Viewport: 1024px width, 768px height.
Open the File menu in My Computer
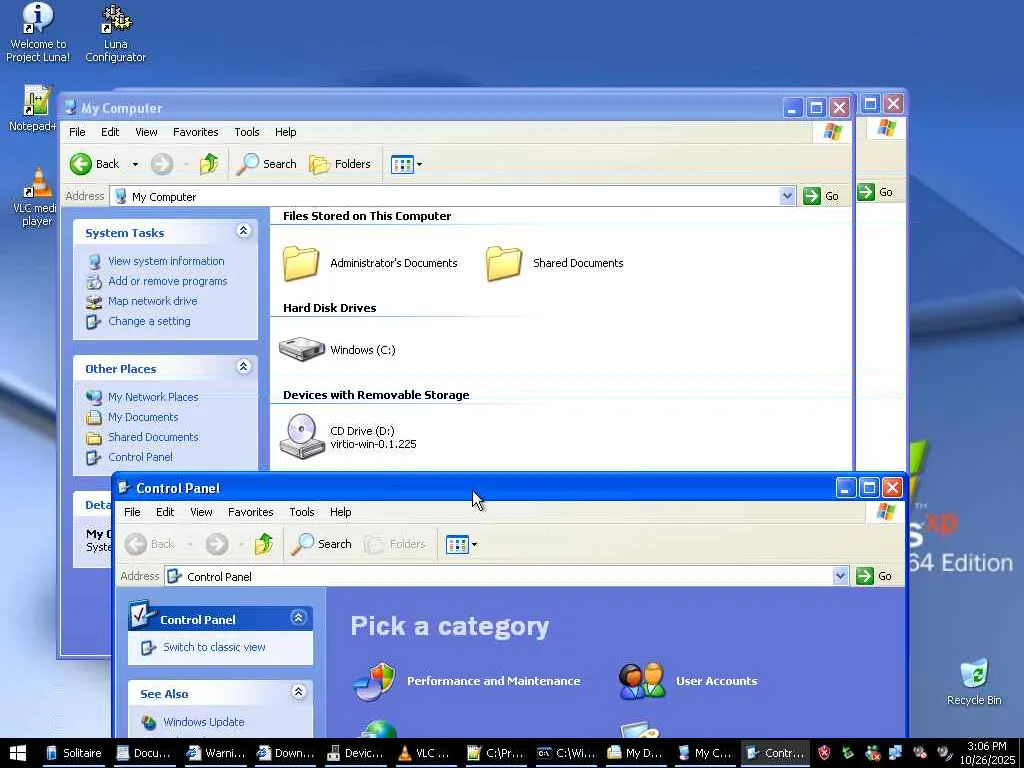[x=77, y=132]
